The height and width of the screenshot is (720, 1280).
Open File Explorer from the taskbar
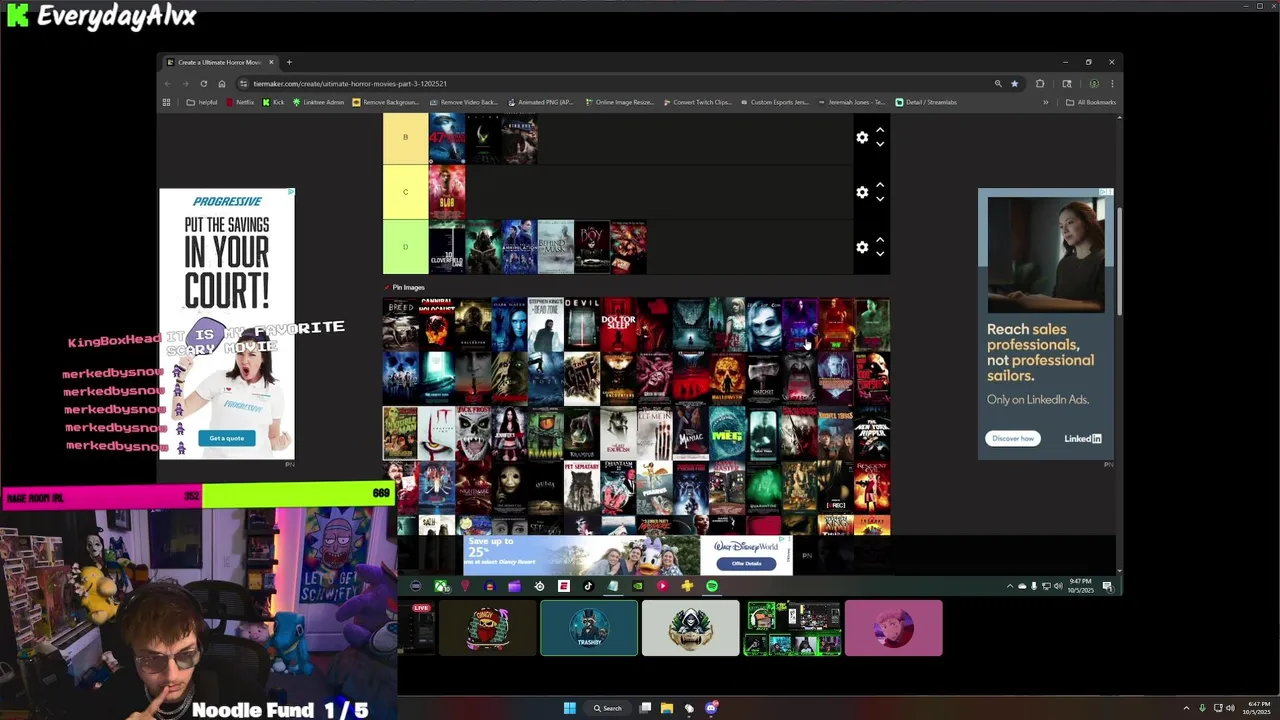click(667, 708)
